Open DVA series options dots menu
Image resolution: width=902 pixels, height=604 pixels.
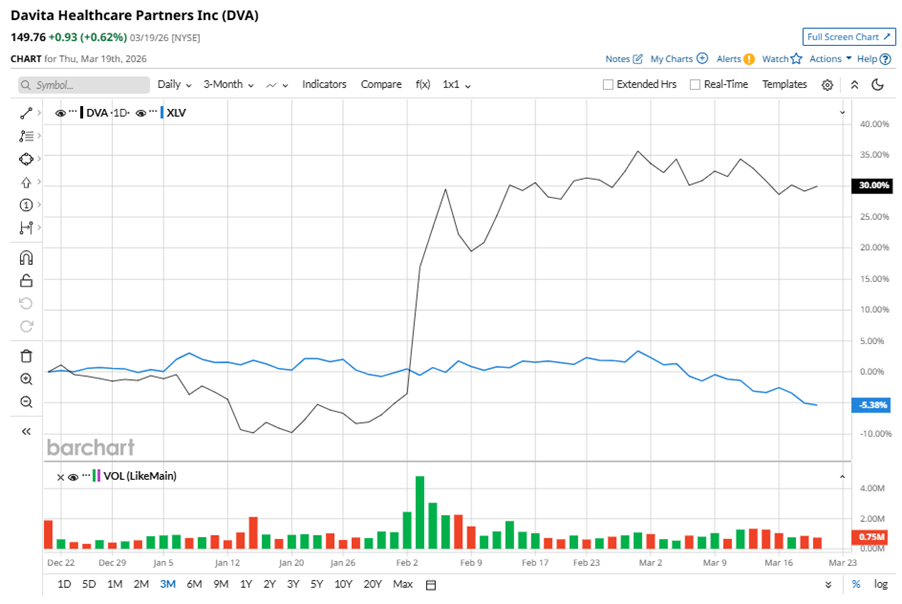tap(72, 111)
